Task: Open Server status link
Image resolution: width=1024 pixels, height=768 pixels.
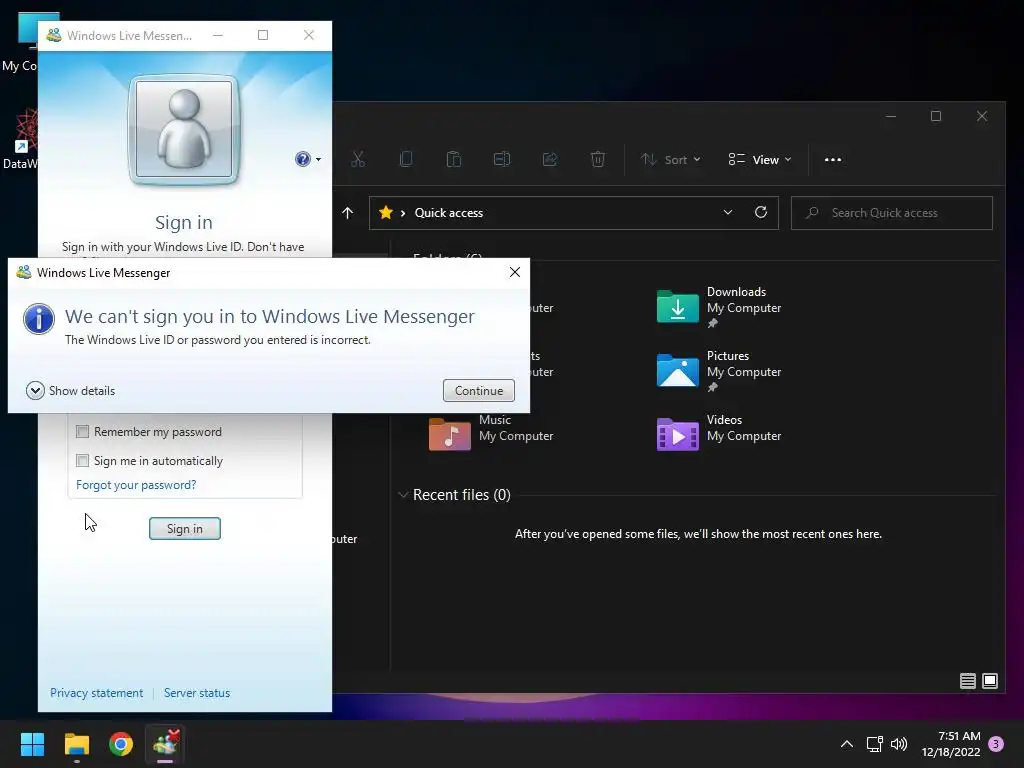Action: click(x=197, y=693)
